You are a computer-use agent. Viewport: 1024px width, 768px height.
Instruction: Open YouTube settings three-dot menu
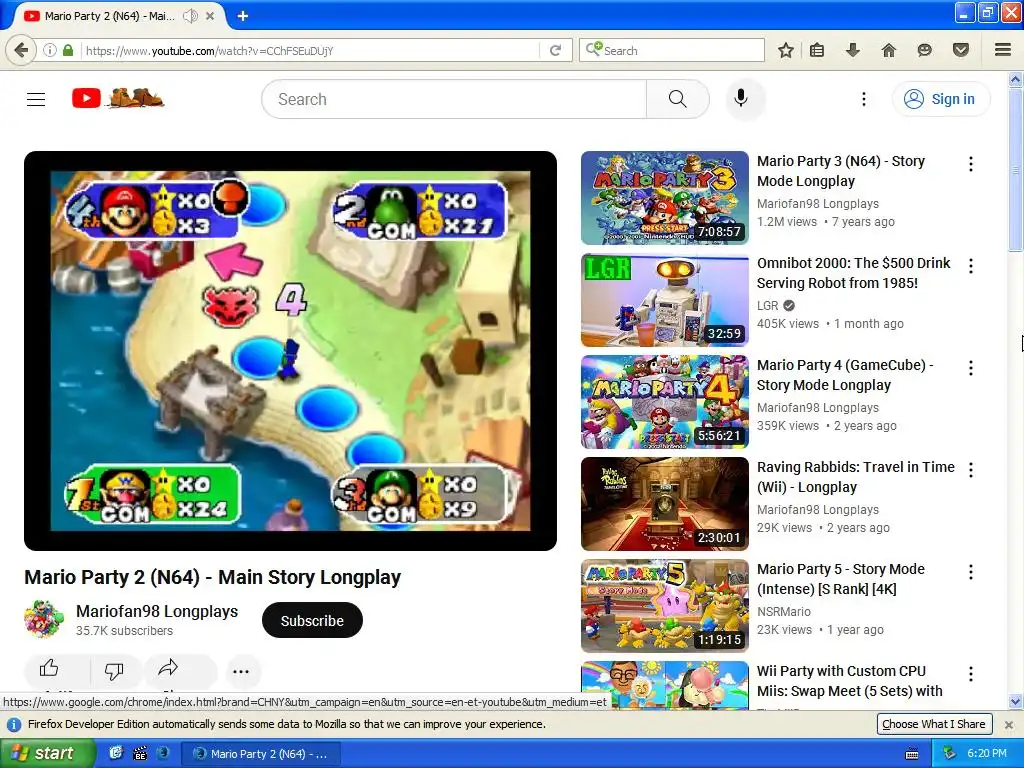point(863,99)
